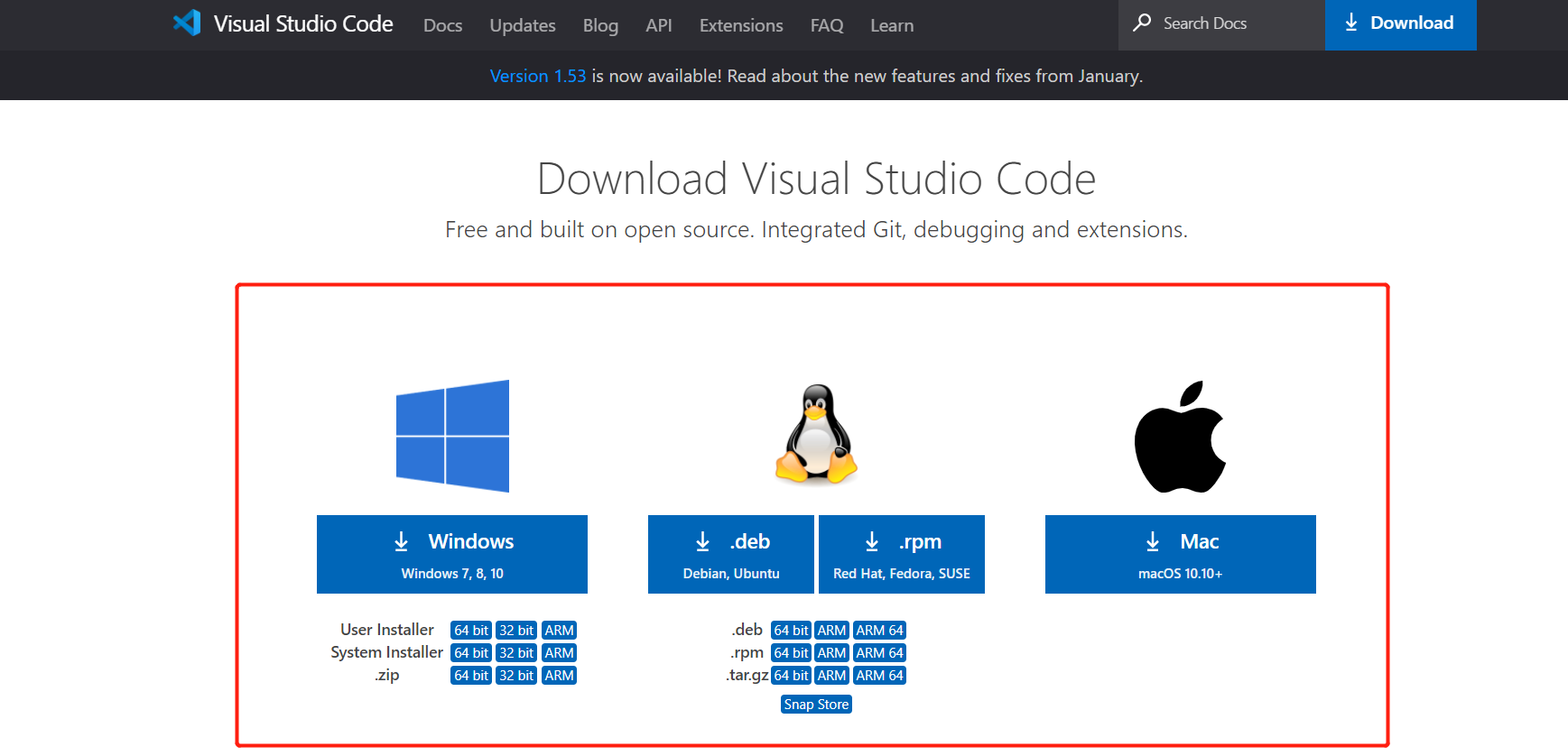Image resolution: width=1568 pixels, height=756 pixels.
Task: Download the .rpm package for Red Hat
Action: pos(901,554)
